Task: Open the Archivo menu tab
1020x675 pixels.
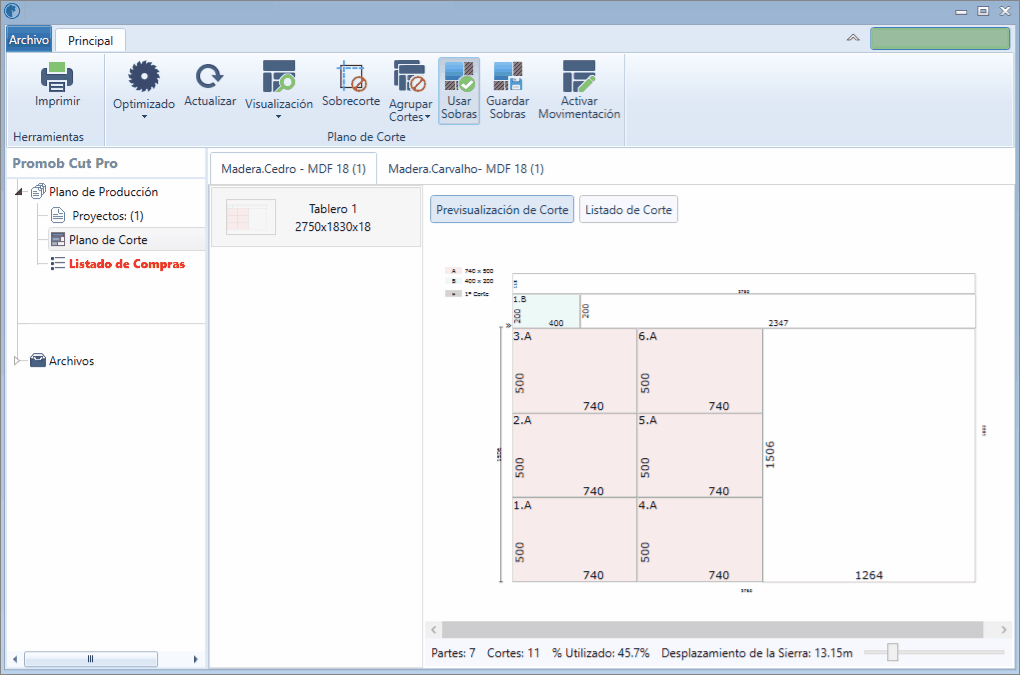Action: [x=29, y=40]
